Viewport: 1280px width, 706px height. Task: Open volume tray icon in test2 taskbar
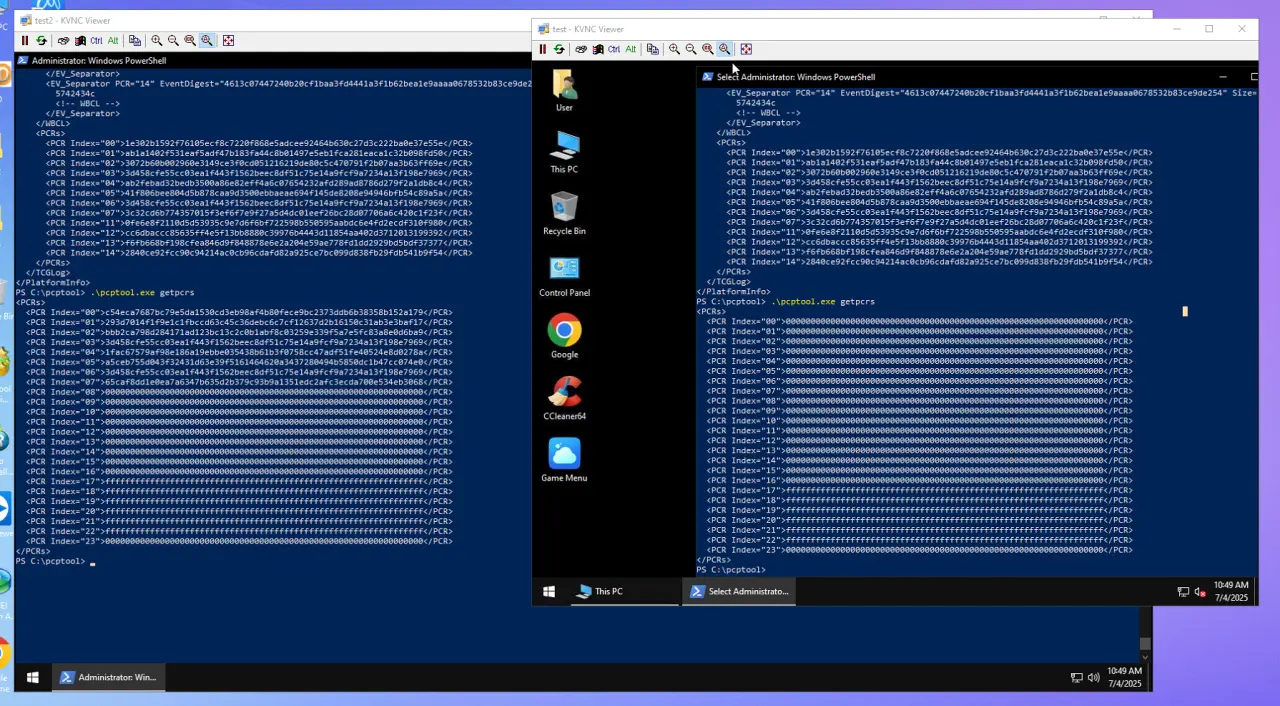pos(1093,678)
